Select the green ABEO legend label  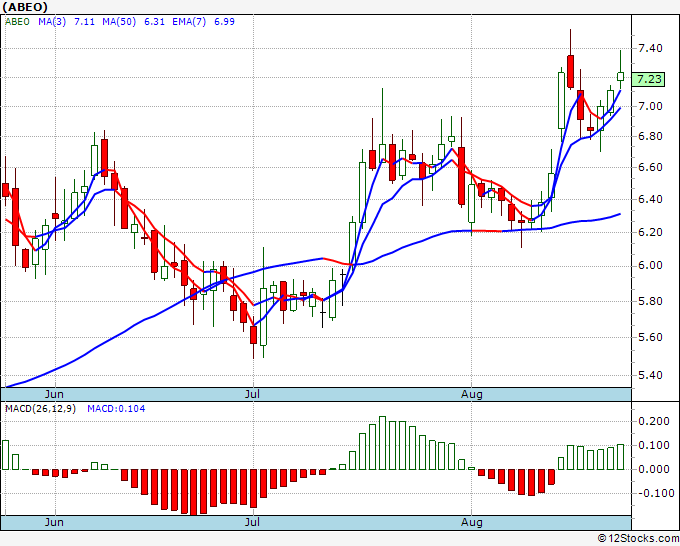click(17, 22)
